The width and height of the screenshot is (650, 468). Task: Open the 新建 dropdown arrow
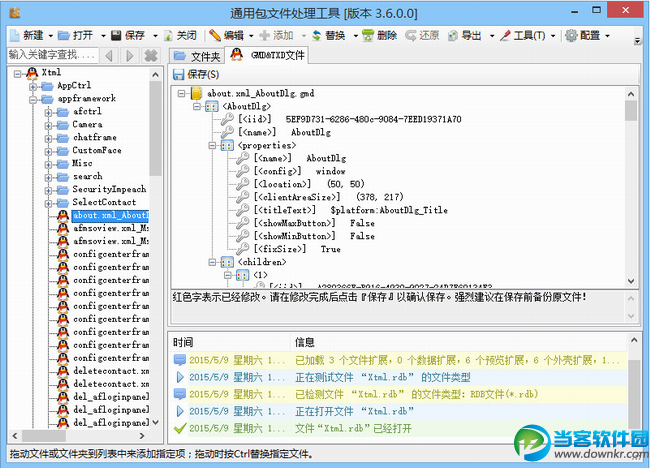(50, 36)
